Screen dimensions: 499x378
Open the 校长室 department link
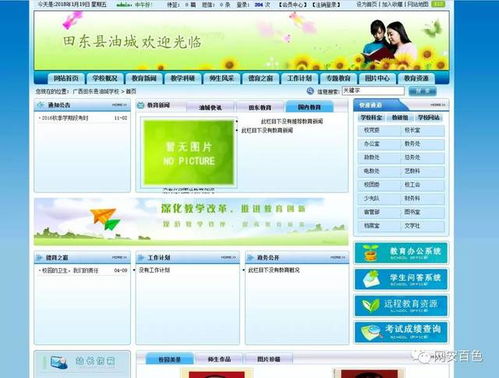413,130
